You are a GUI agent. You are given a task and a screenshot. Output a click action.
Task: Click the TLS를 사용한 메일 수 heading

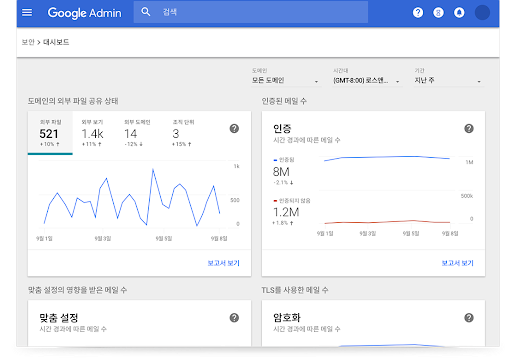(x=295, y=290)
